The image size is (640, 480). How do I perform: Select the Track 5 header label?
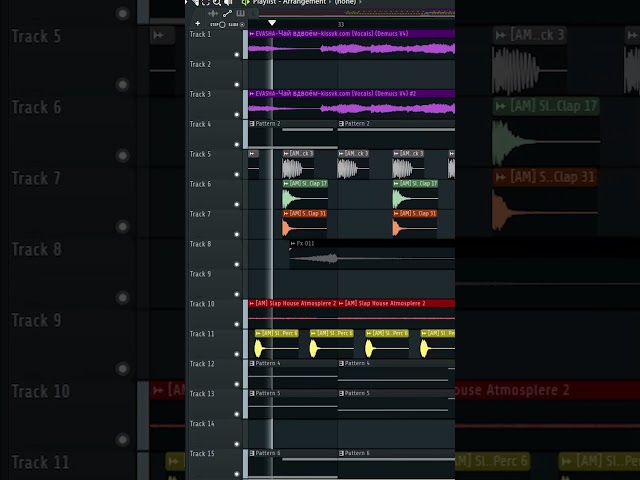tap(200, 154)
